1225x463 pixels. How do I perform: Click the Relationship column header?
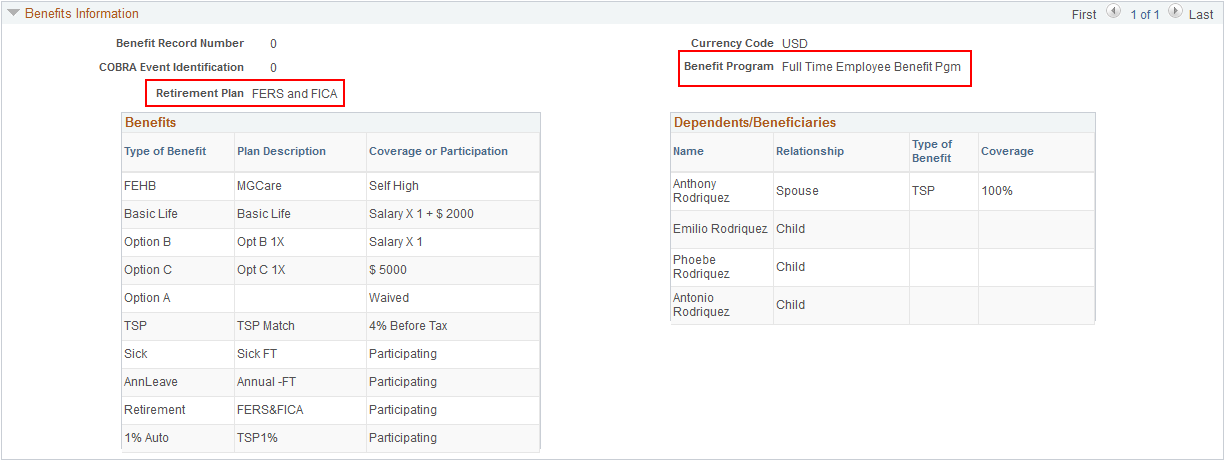pos(810,151)
